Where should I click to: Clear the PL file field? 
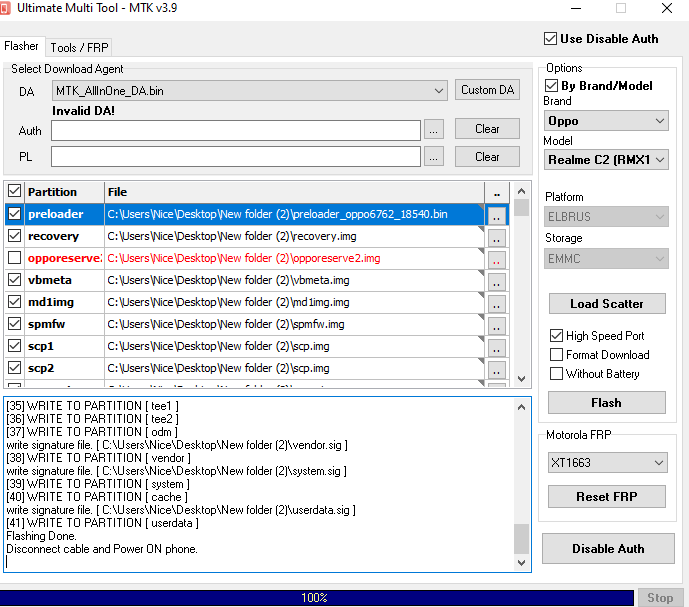click(x=487, y=157)
